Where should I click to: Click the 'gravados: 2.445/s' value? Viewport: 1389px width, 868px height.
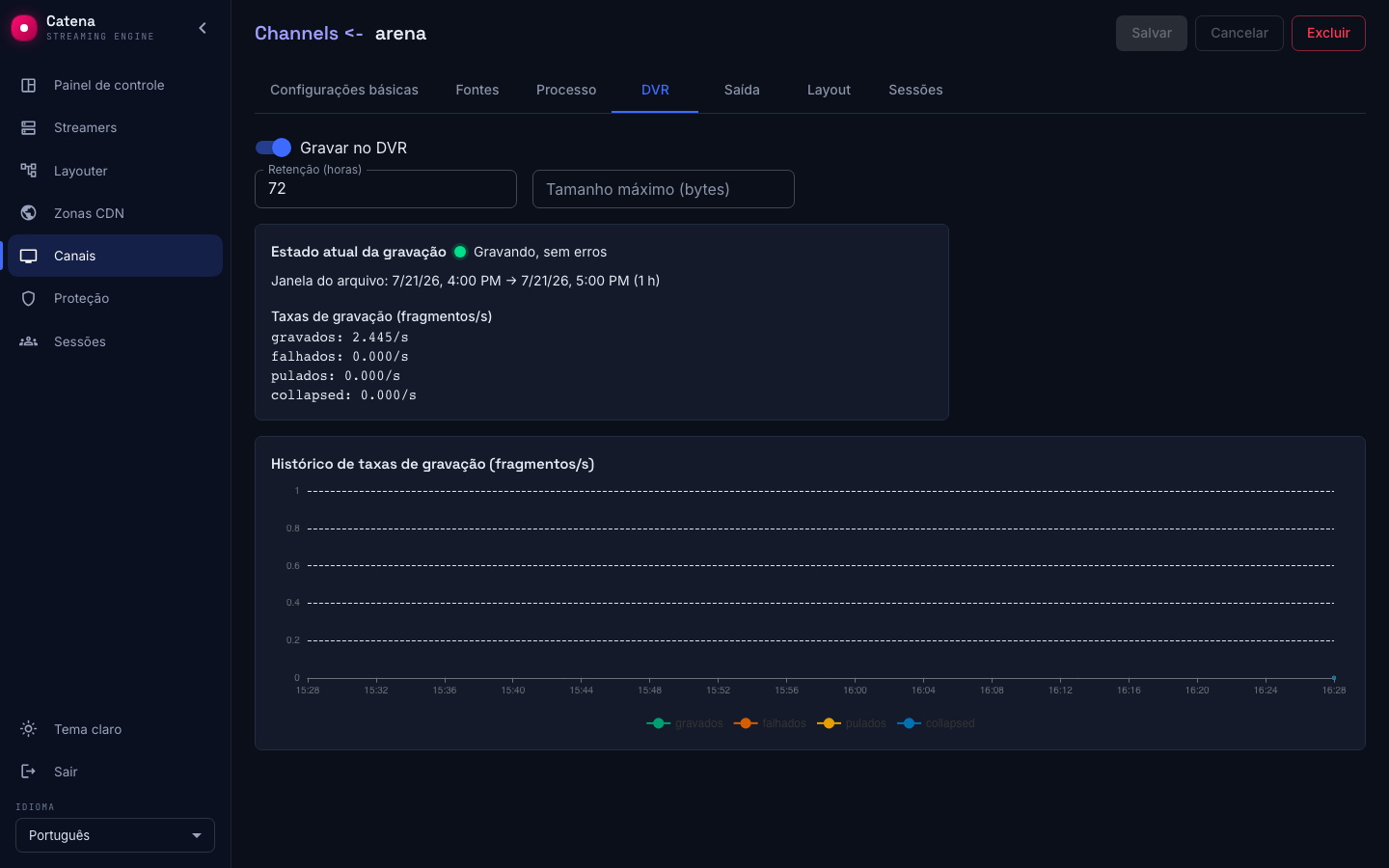pyautogui.click(x=340, y=338)
